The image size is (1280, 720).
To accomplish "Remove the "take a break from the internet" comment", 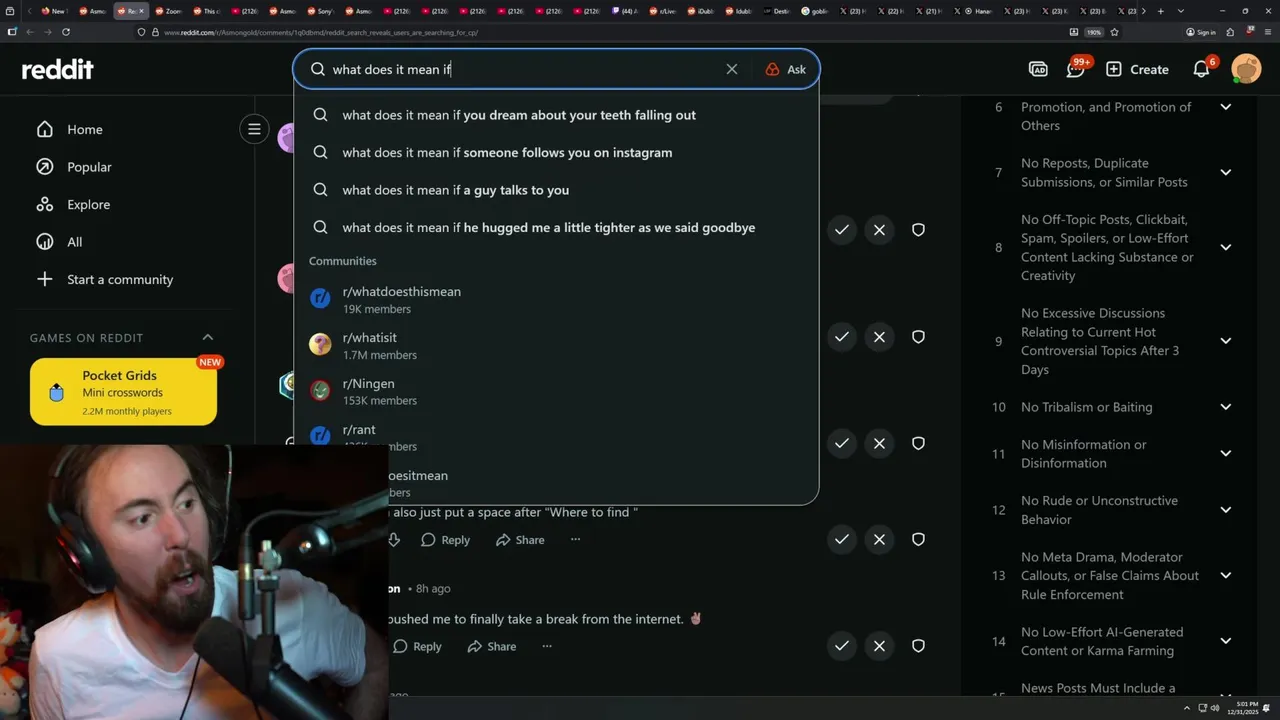I will (x=879, y=646).
